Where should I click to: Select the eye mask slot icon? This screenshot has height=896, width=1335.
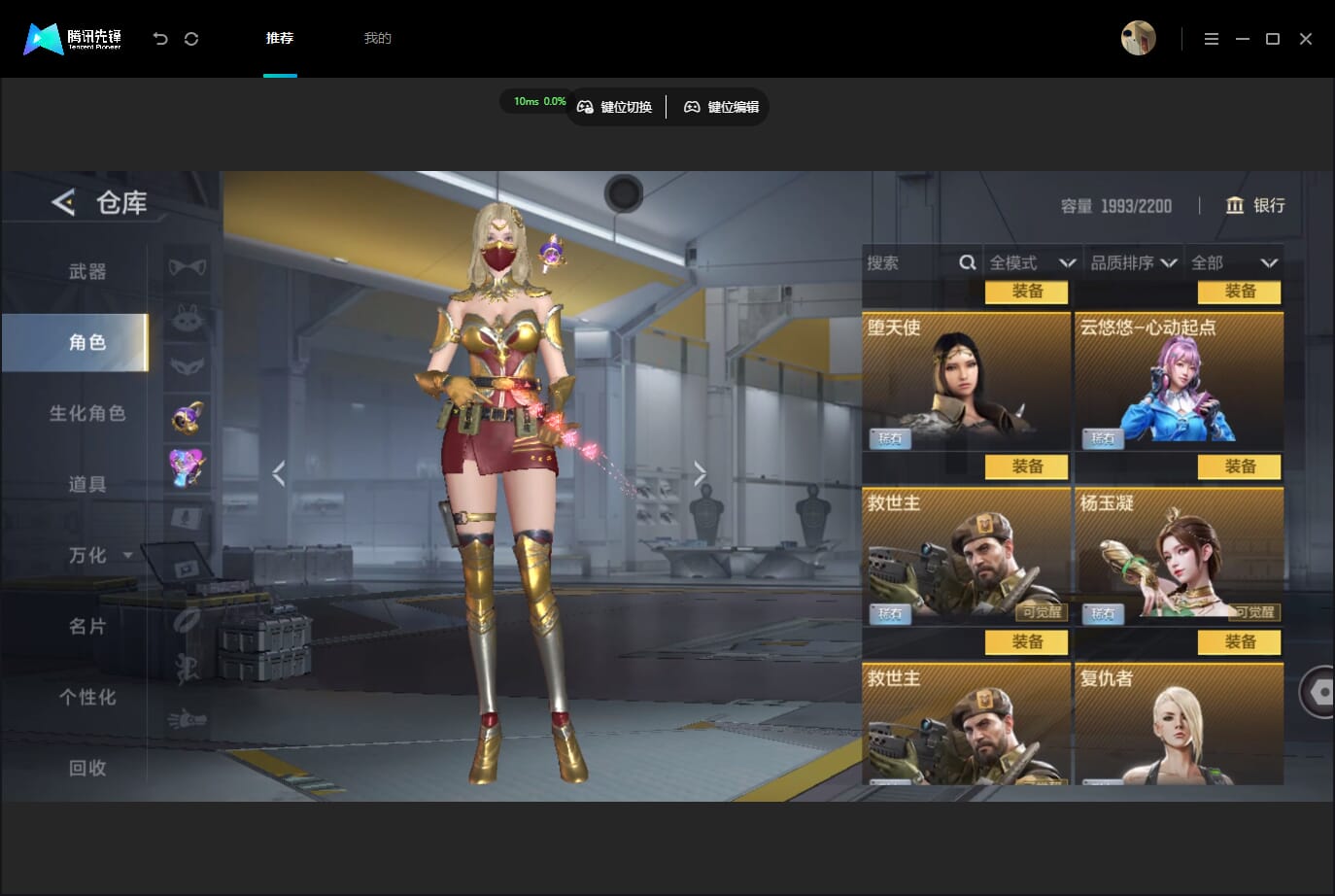click(x=188, y=366)
